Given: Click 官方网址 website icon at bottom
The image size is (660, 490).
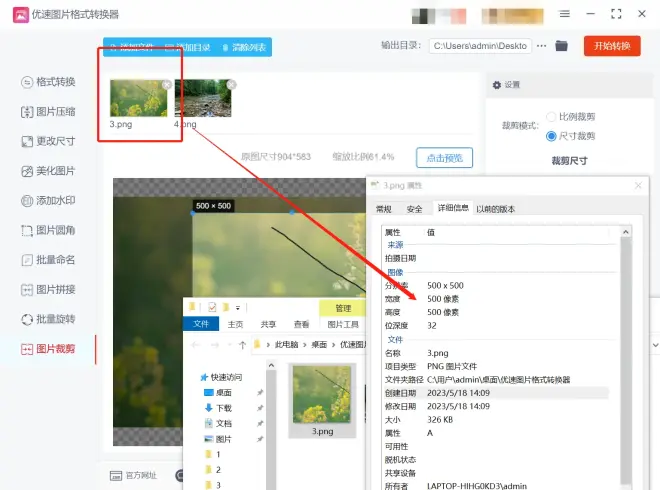Looking at the screenshot, I should (116, 476).
